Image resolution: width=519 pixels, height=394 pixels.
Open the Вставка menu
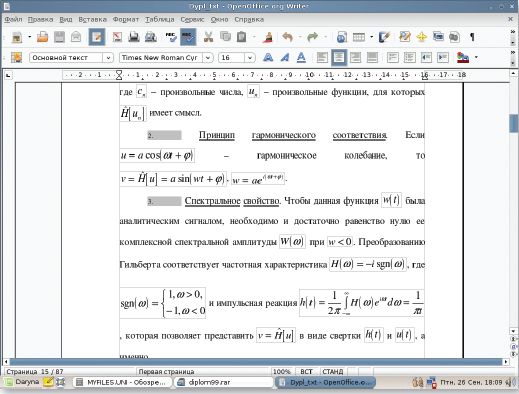coord(92,19)
